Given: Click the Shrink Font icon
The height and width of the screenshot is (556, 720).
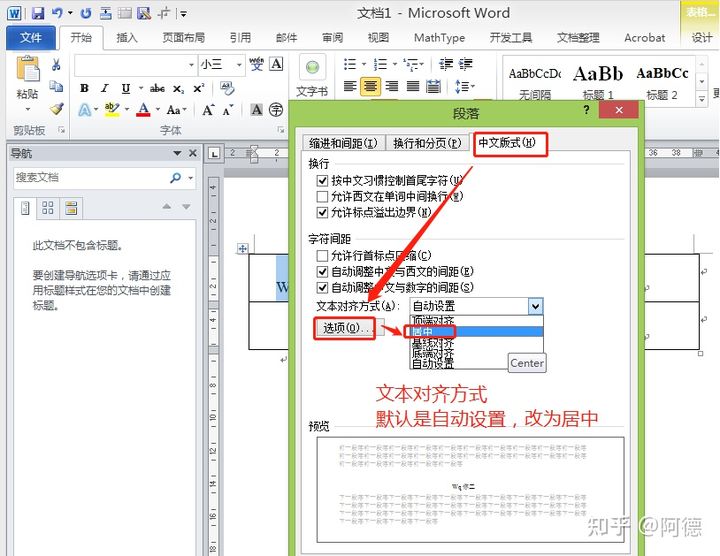Looking at the screenshot, I should tap(228, 110).
